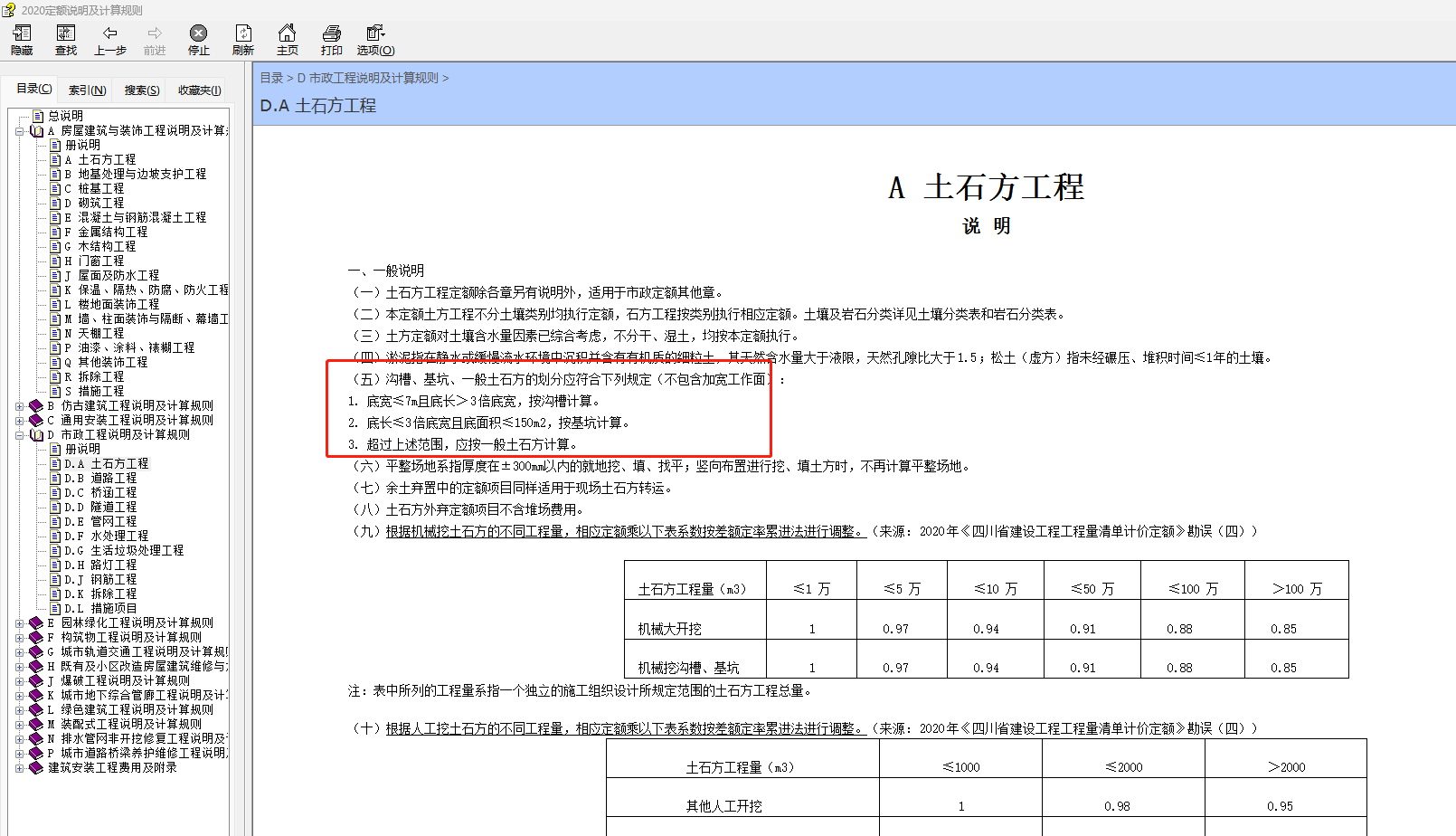Click page icon beside H 门窗工程

pyautogui.click(x=55, y=261)
